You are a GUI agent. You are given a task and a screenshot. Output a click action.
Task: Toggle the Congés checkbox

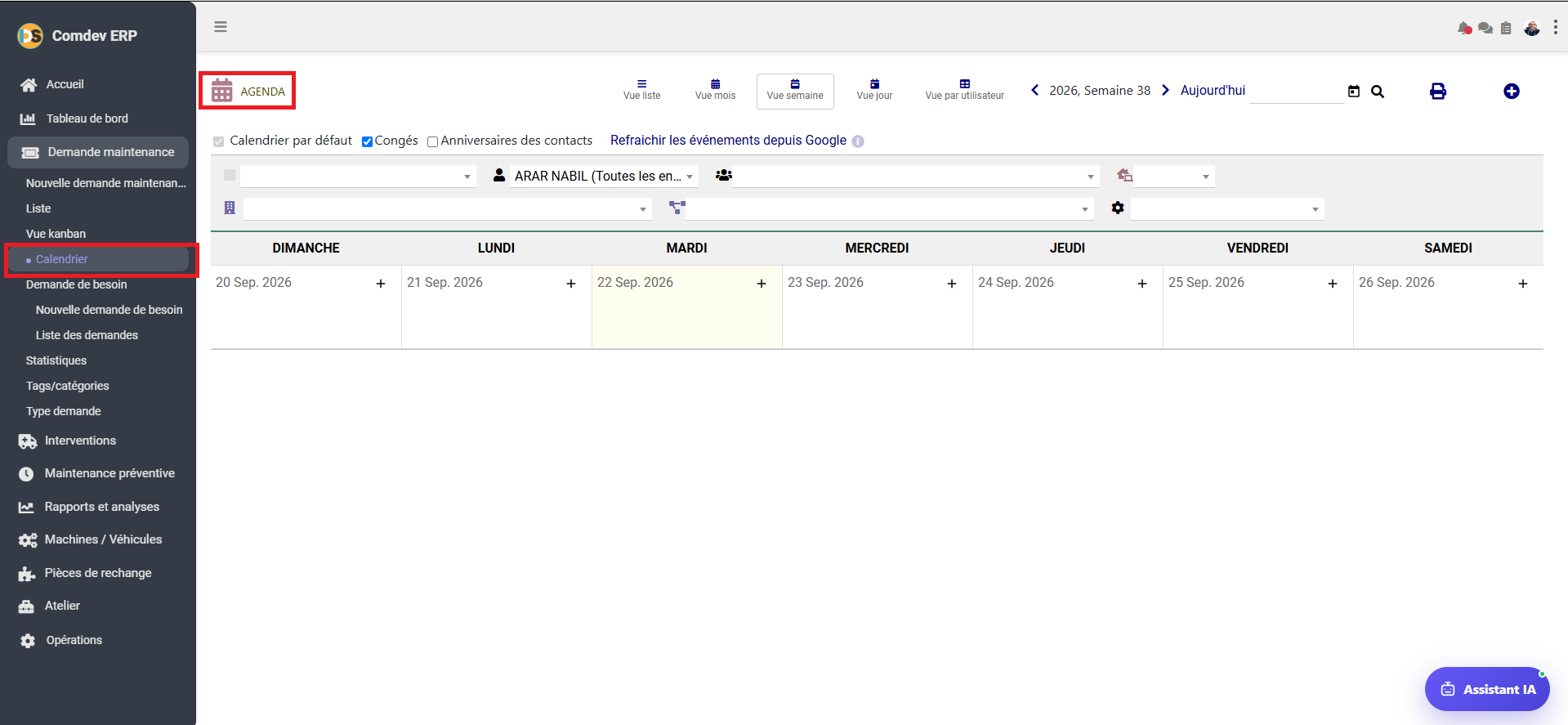tap(368, 141)
